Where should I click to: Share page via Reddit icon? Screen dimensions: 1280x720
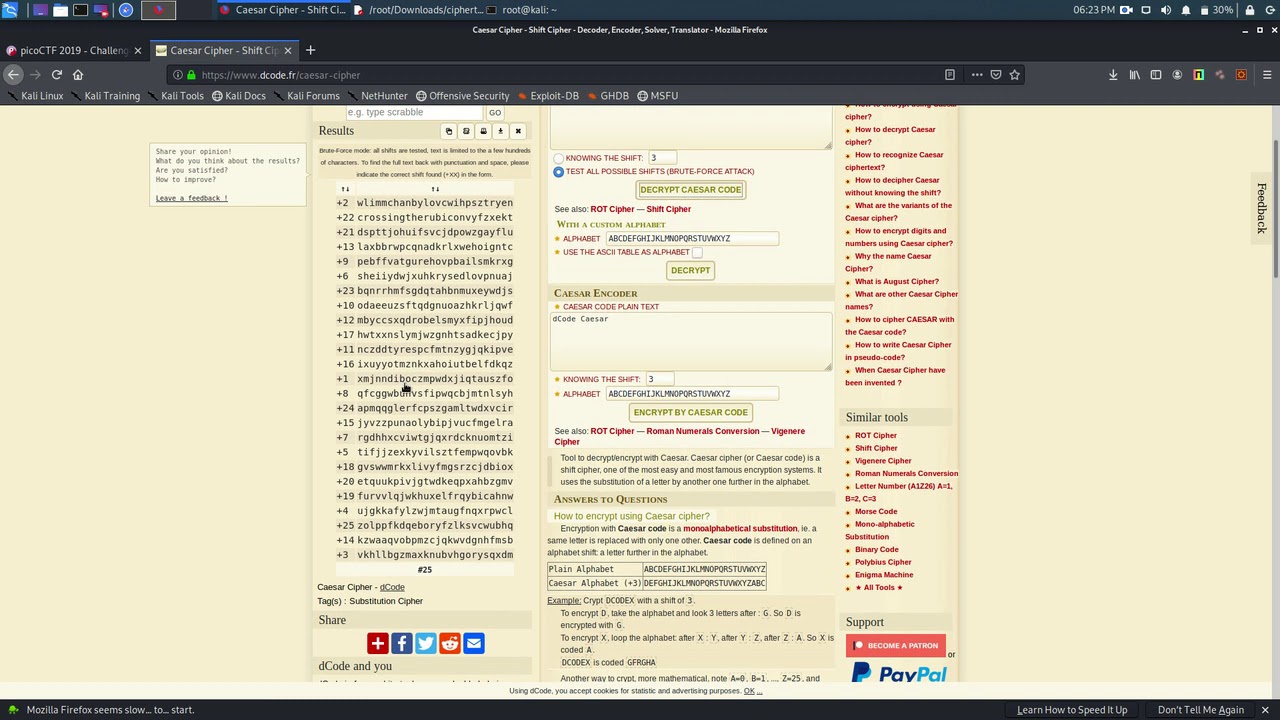pos(449,643)
